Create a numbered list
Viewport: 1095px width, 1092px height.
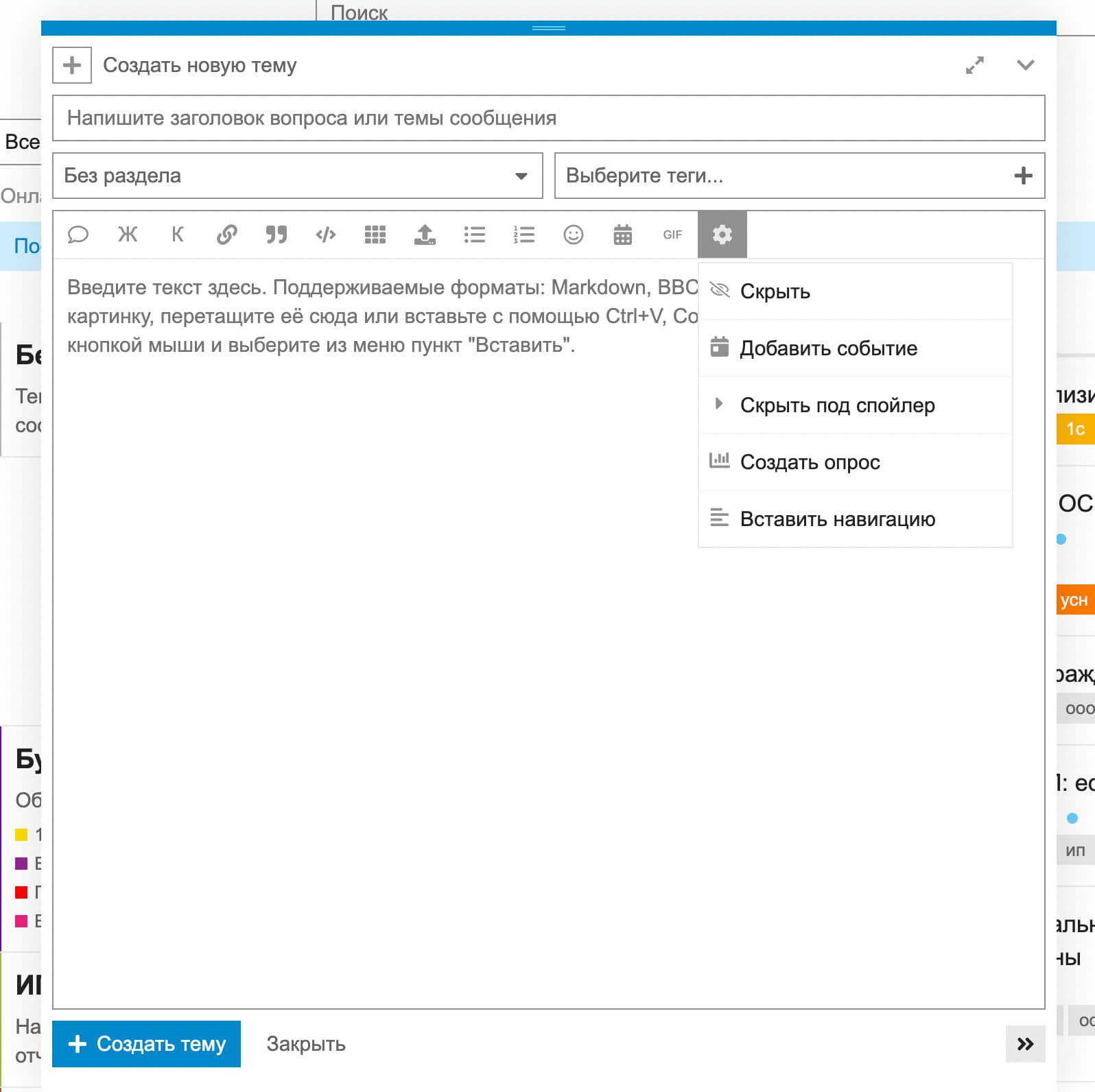coord(524,235)
